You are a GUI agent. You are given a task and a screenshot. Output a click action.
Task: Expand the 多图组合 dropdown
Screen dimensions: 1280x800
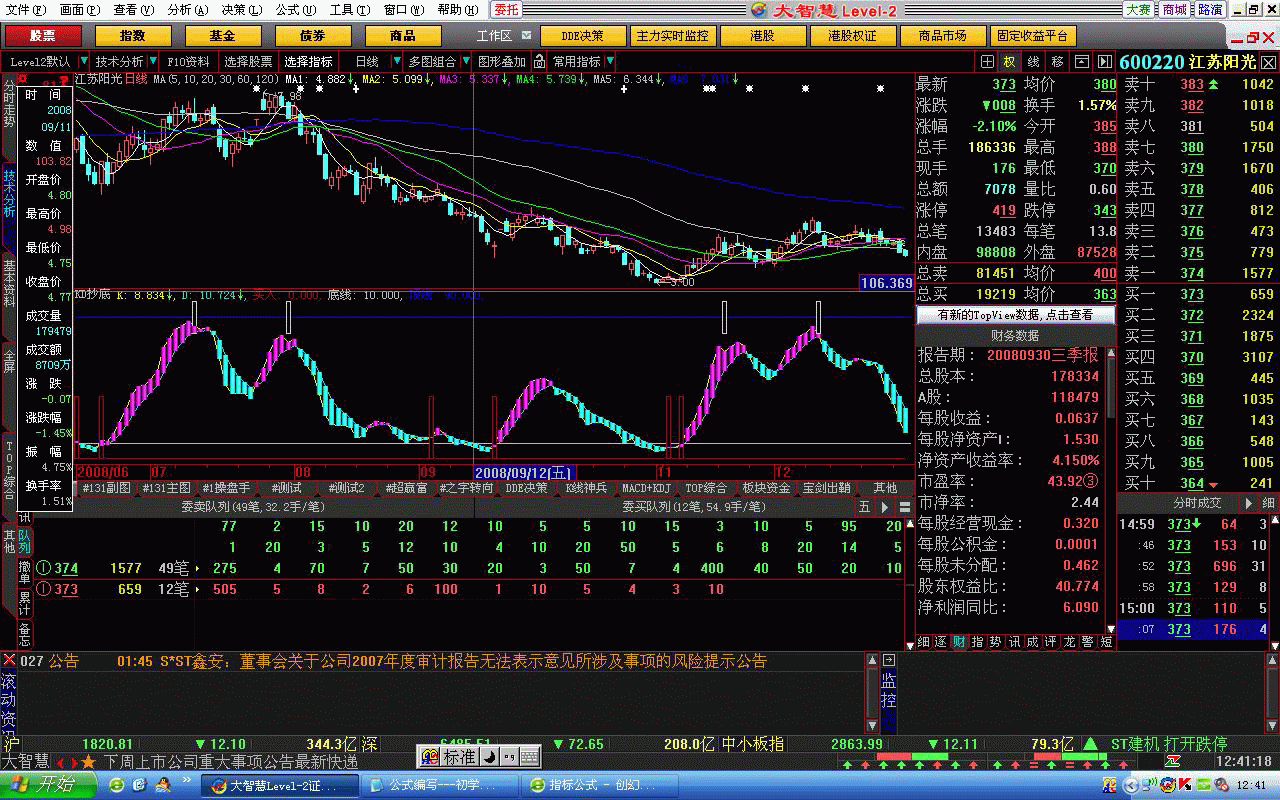[465, 61]
